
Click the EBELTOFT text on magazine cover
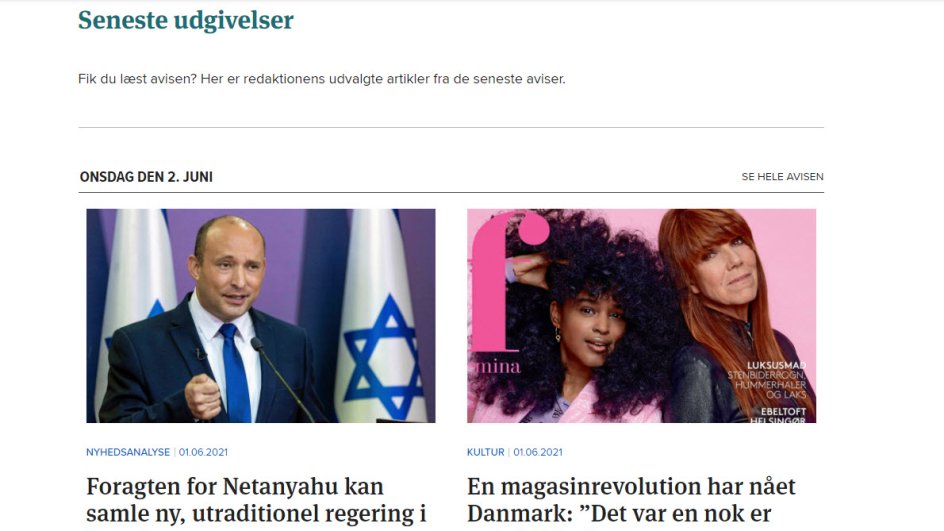click(x=783, y=411)
